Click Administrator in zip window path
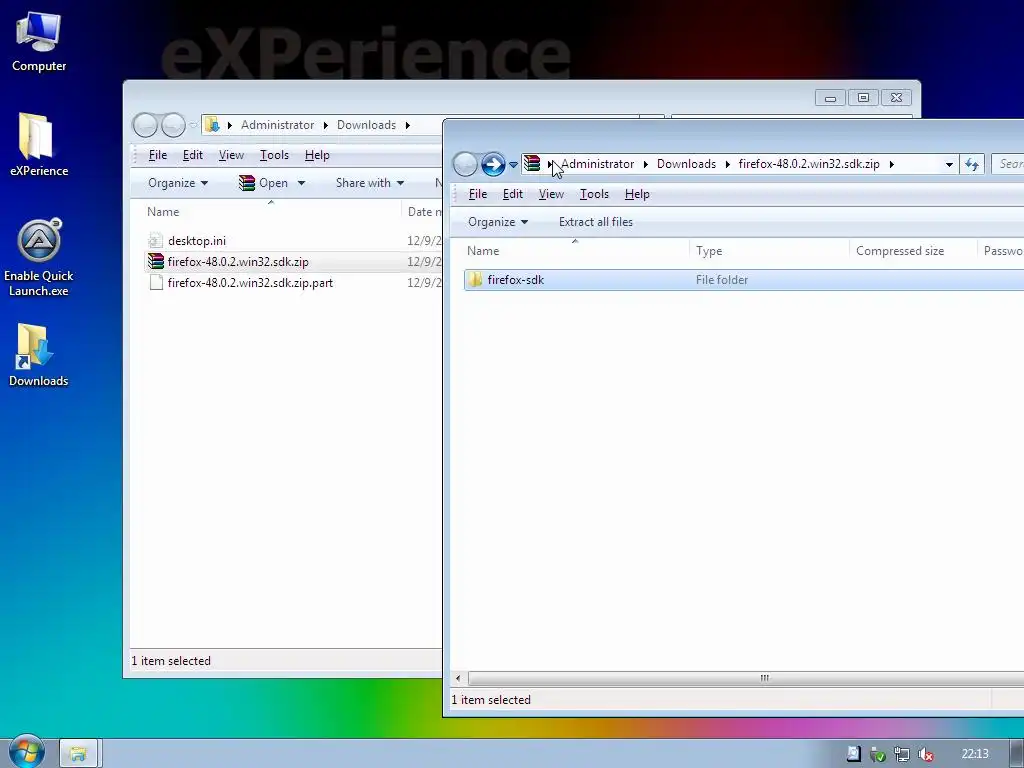 [598, 164]
